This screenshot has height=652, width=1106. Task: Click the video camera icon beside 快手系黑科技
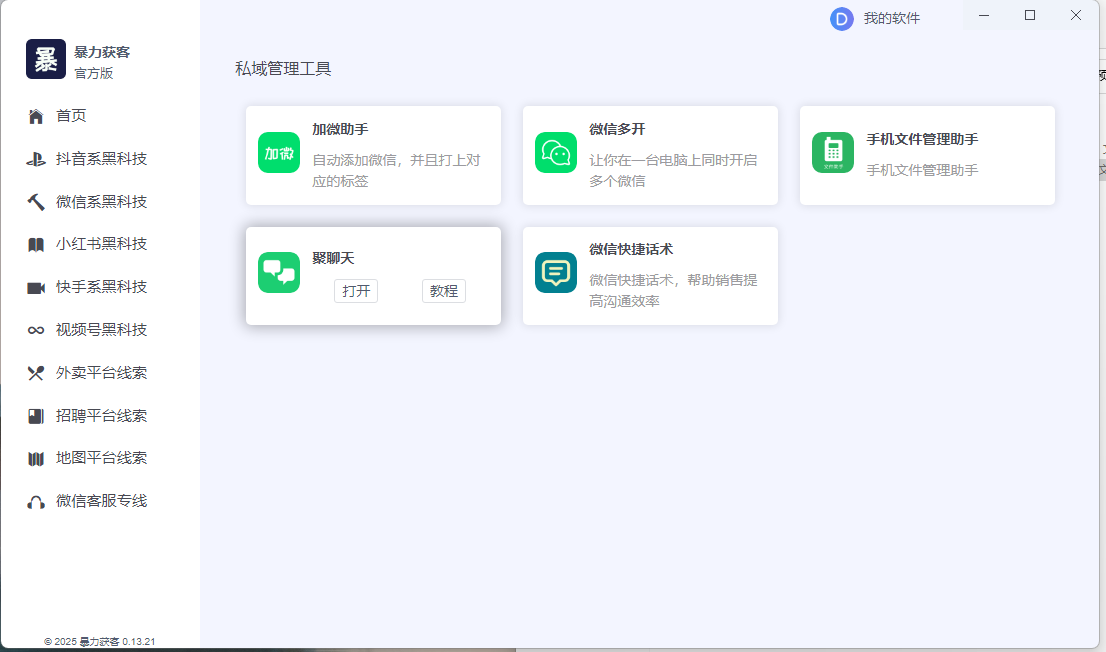36,288
